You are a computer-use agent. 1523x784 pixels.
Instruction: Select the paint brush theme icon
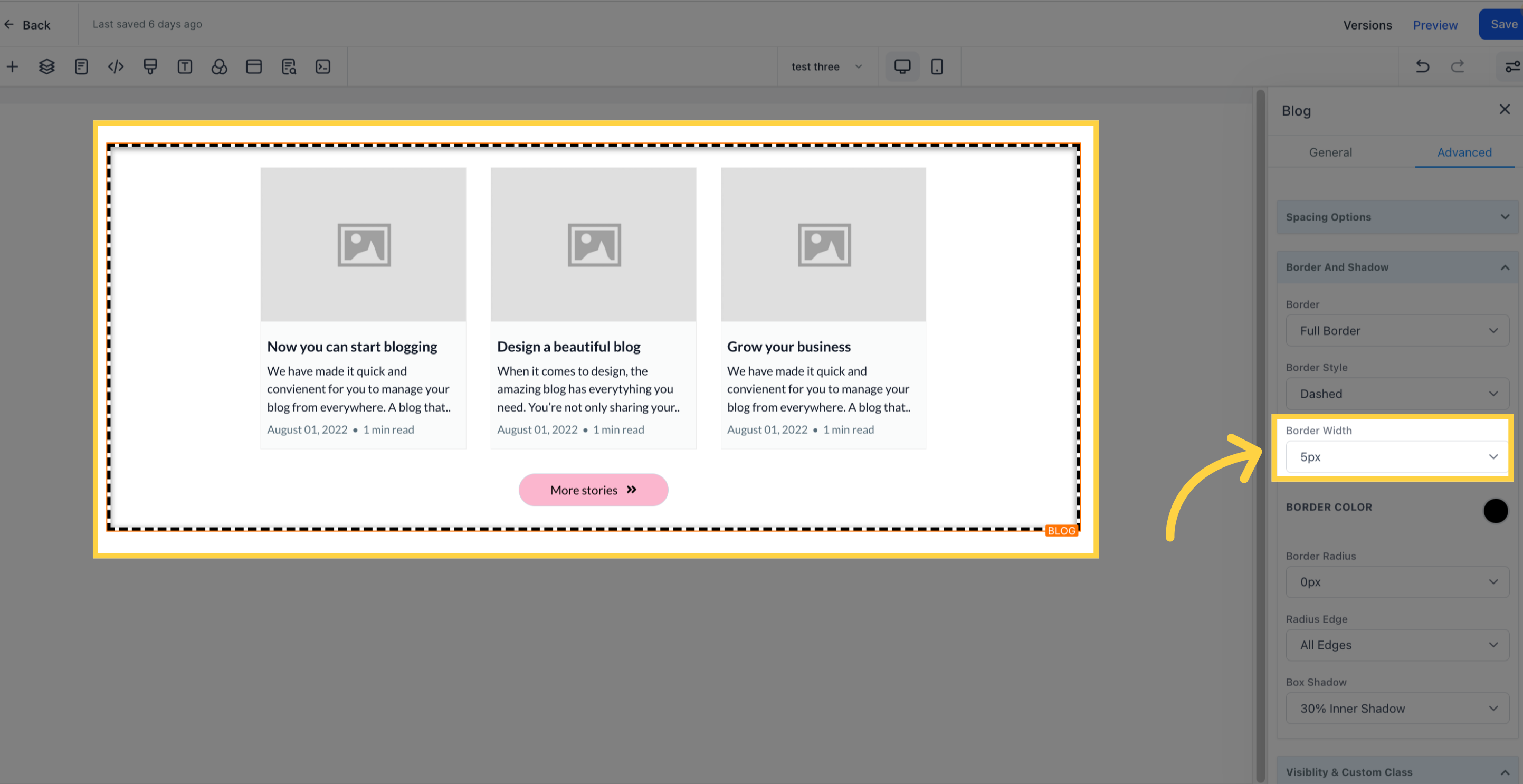pos(150,67)
